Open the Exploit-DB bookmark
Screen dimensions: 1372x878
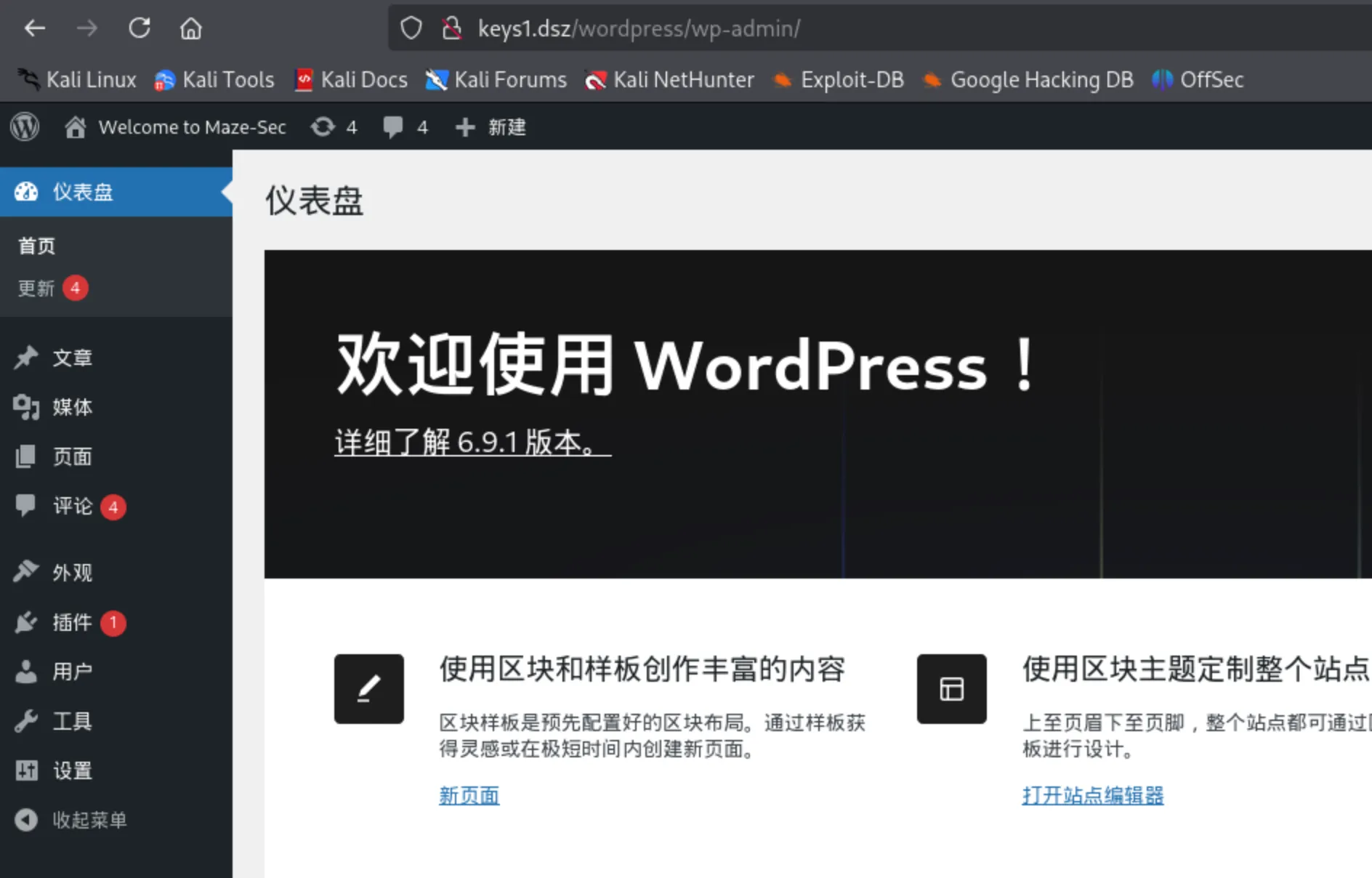click(838, 79)
